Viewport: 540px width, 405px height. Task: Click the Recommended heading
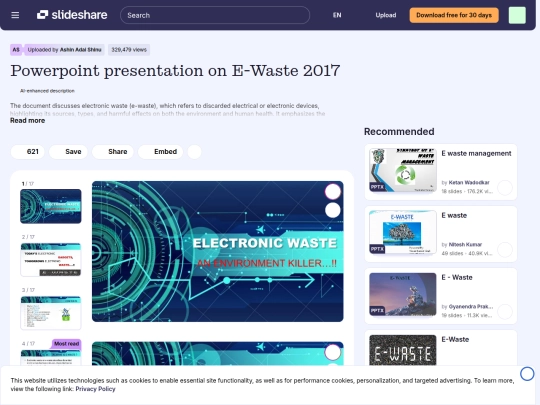coord(399,132)
